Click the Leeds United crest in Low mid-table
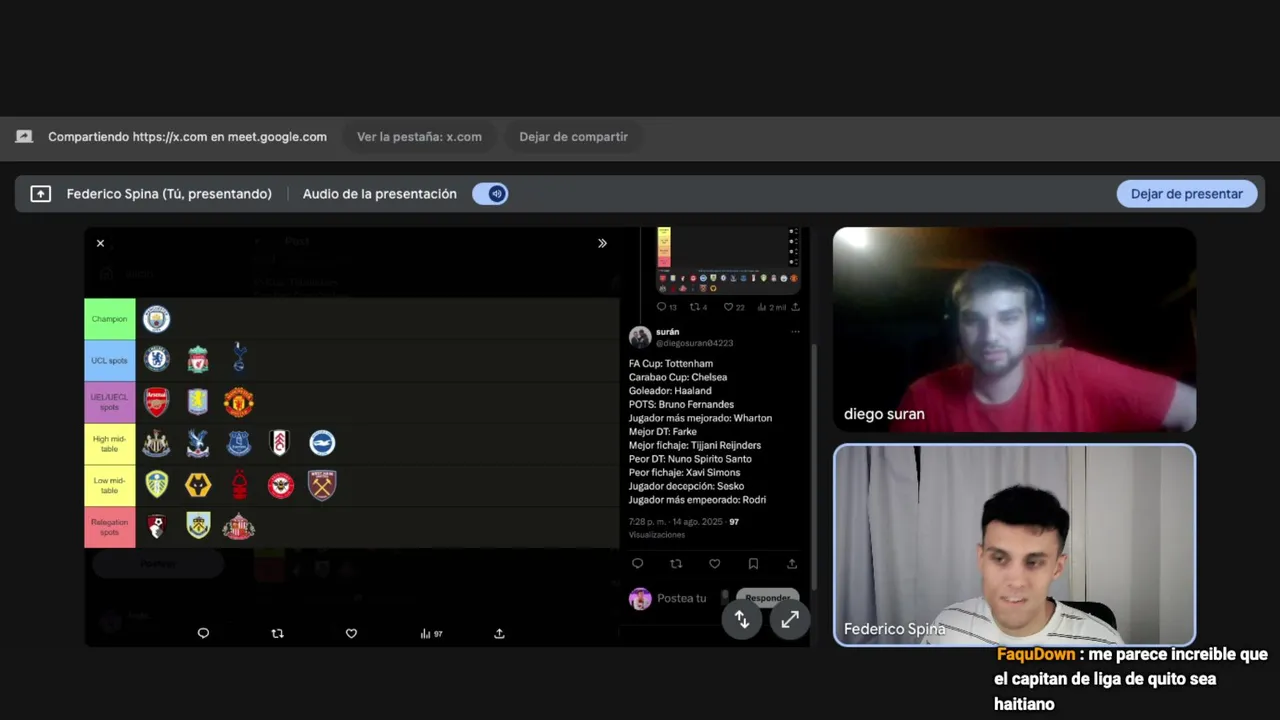Viewport: 1280px width, 720px height. (156, 485)
